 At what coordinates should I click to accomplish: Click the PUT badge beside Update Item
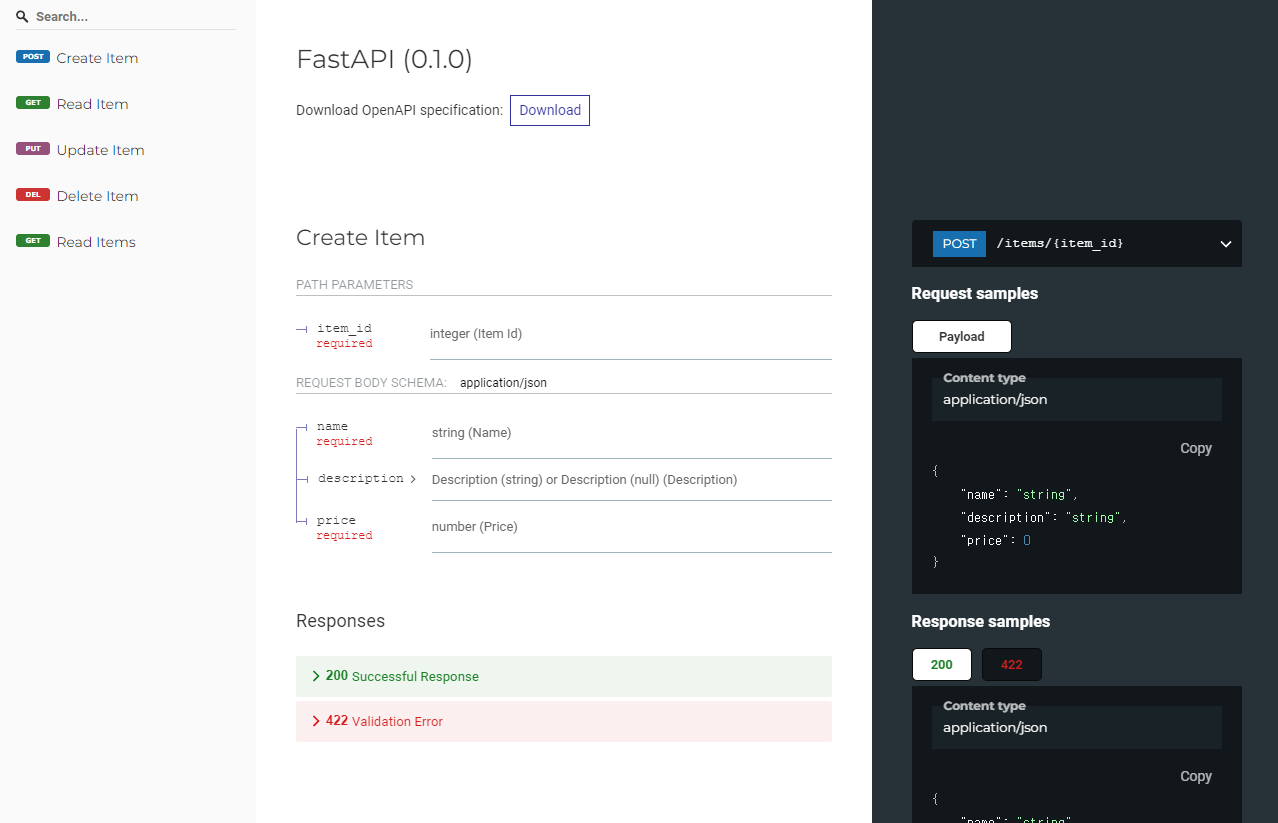[33, 149]
